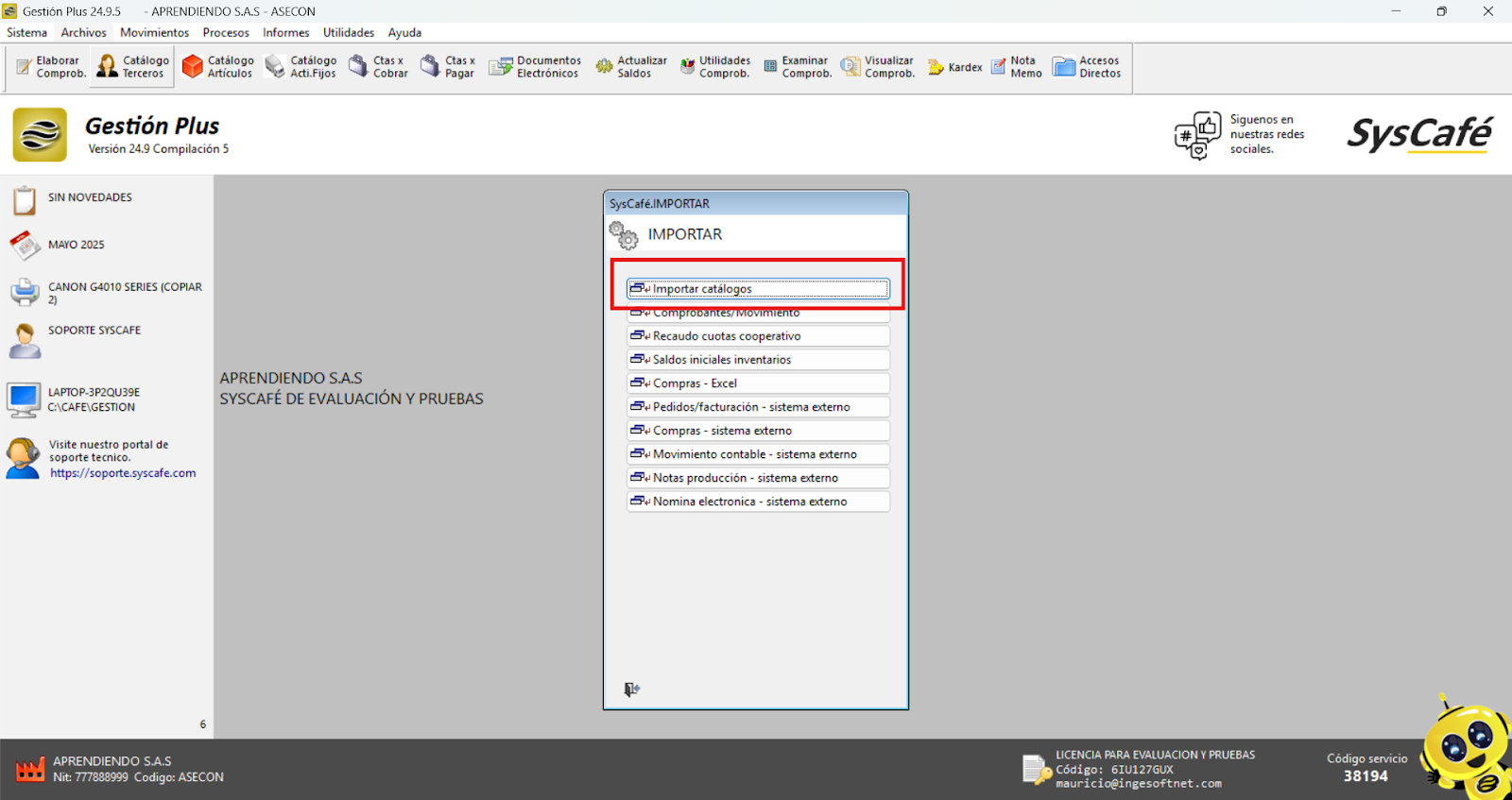Choose Compras - Excel import option
This screenshot has width=1512, height=800.
758,383
